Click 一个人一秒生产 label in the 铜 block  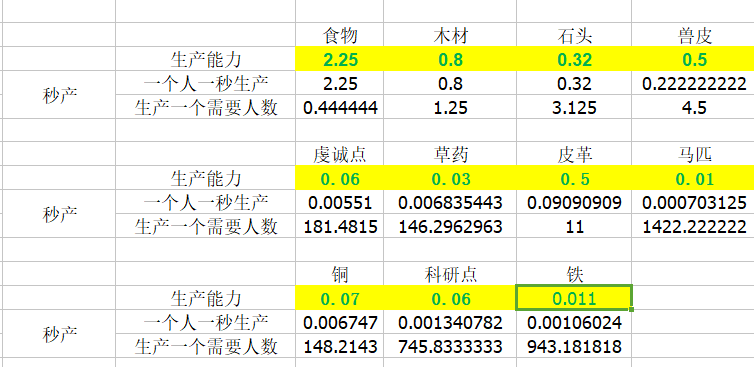(x=205, y=322)
